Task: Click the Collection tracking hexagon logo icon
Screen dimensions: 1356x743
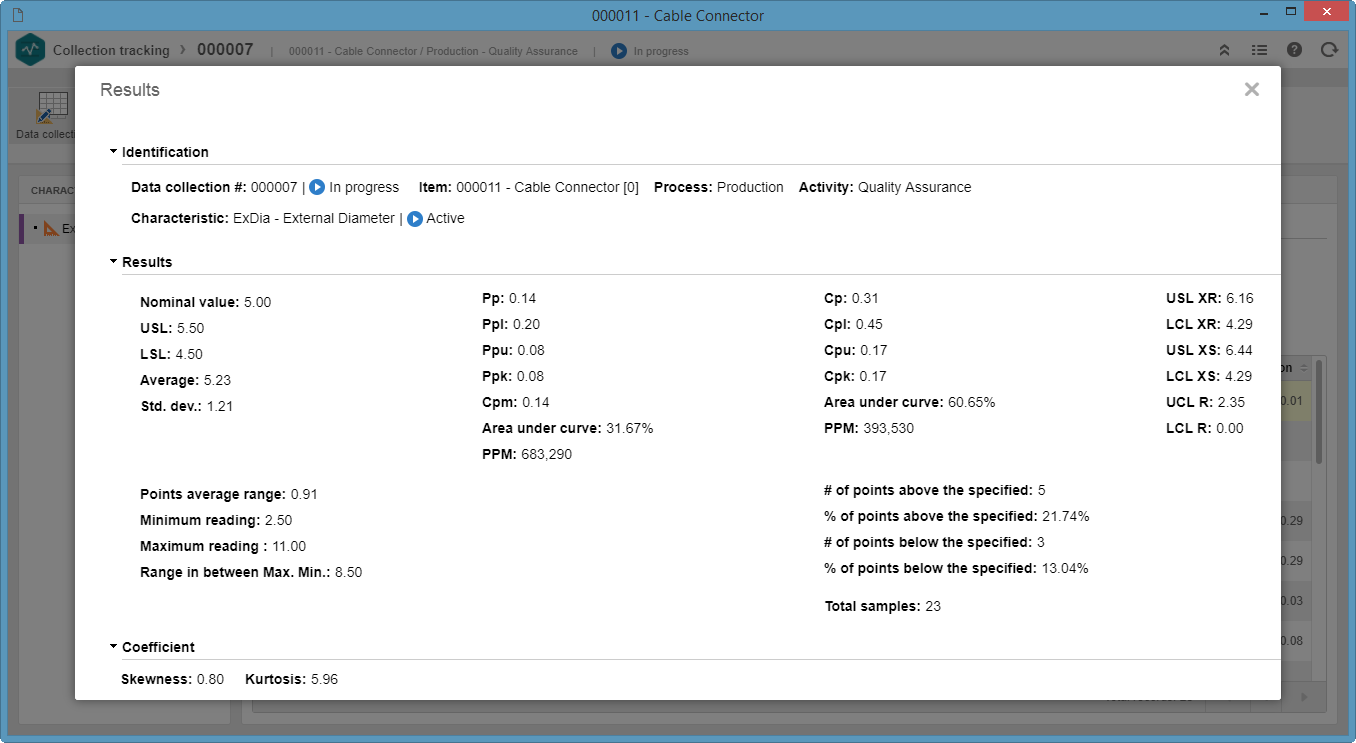Action: [x=31, y=49]
